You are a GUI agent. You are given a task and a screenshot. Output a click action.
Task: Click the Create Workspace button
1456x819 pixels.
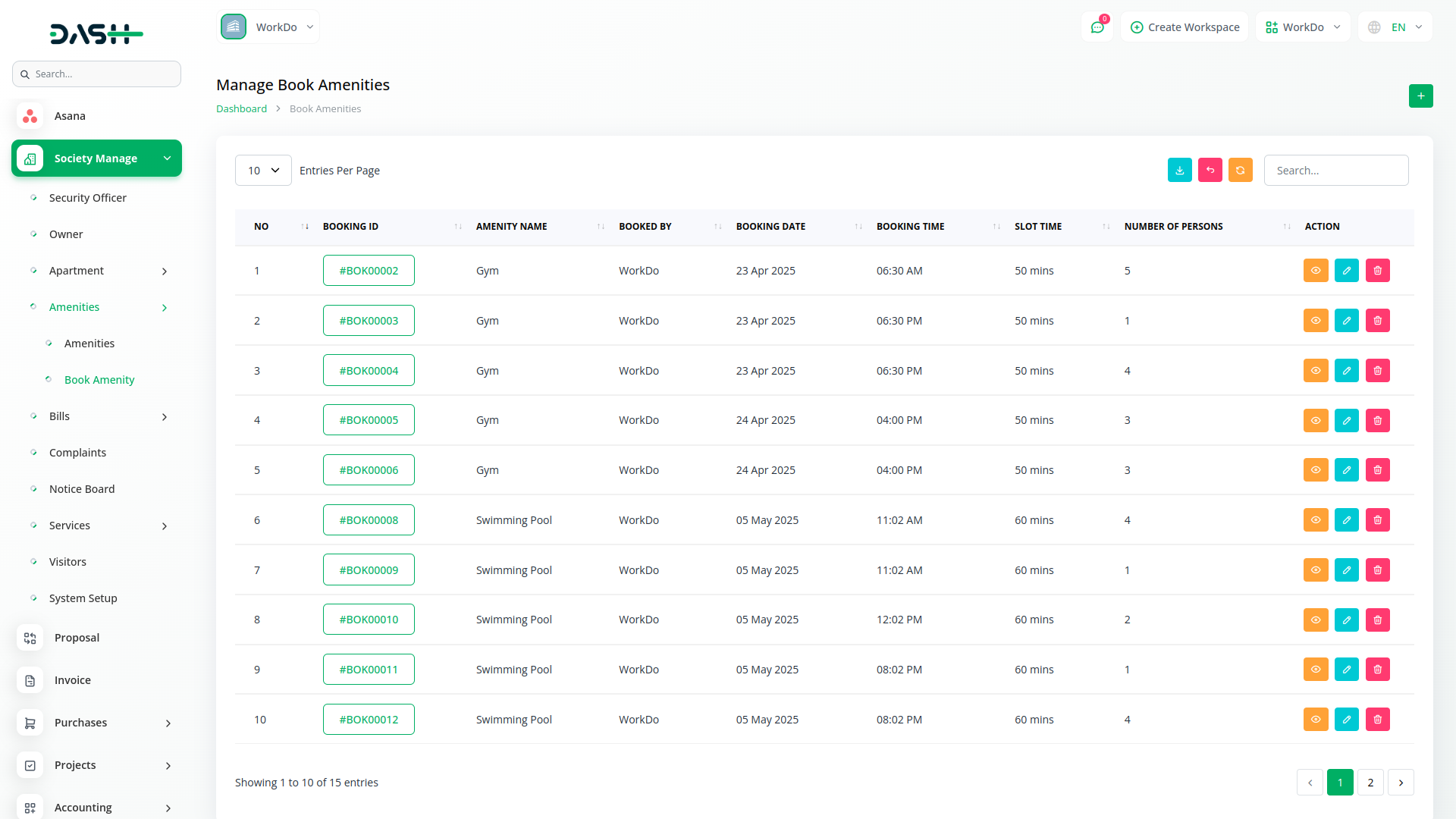click(1185, 27)
